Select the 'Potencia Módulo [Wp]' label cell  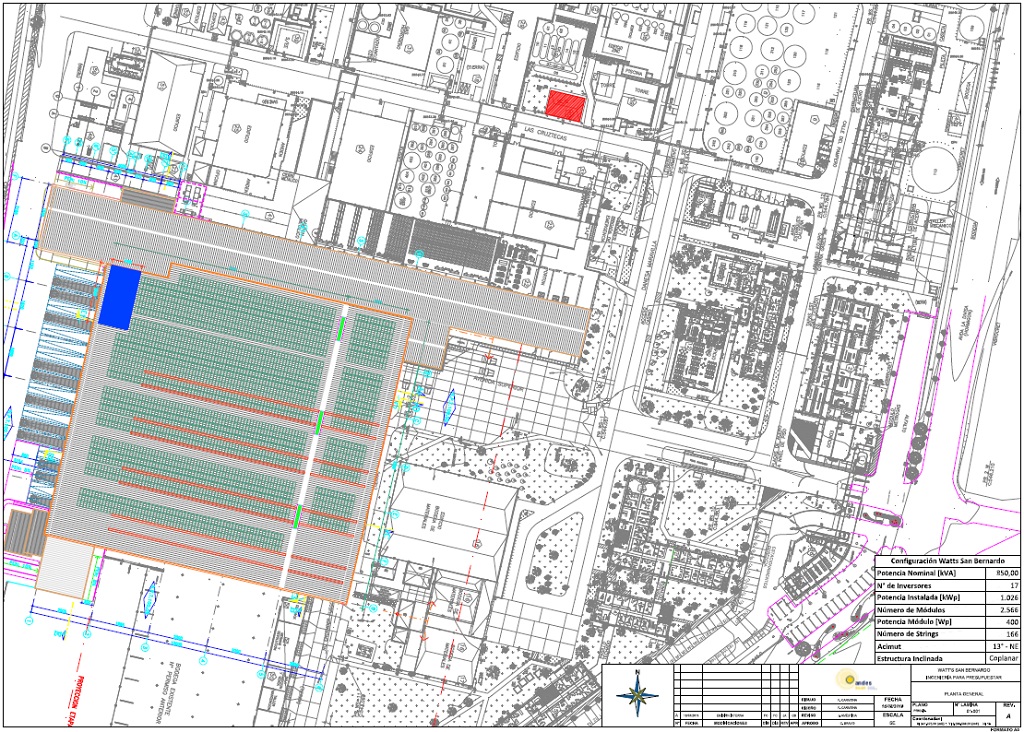930,622
